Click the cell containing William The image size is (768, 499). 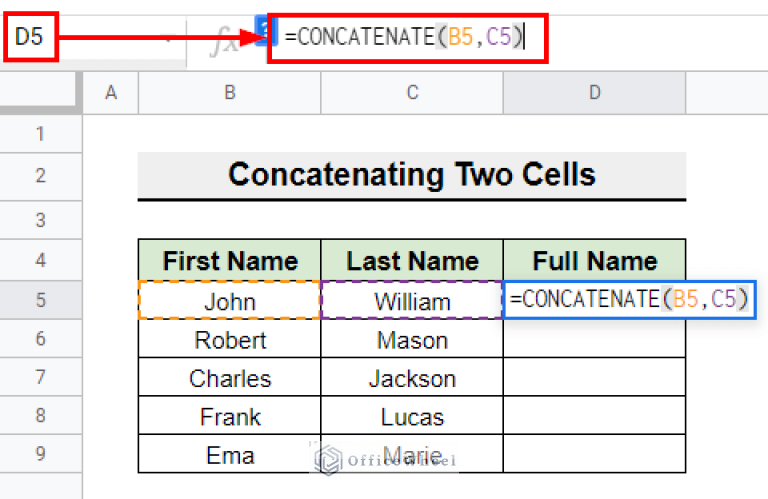[x=412, y=300]
